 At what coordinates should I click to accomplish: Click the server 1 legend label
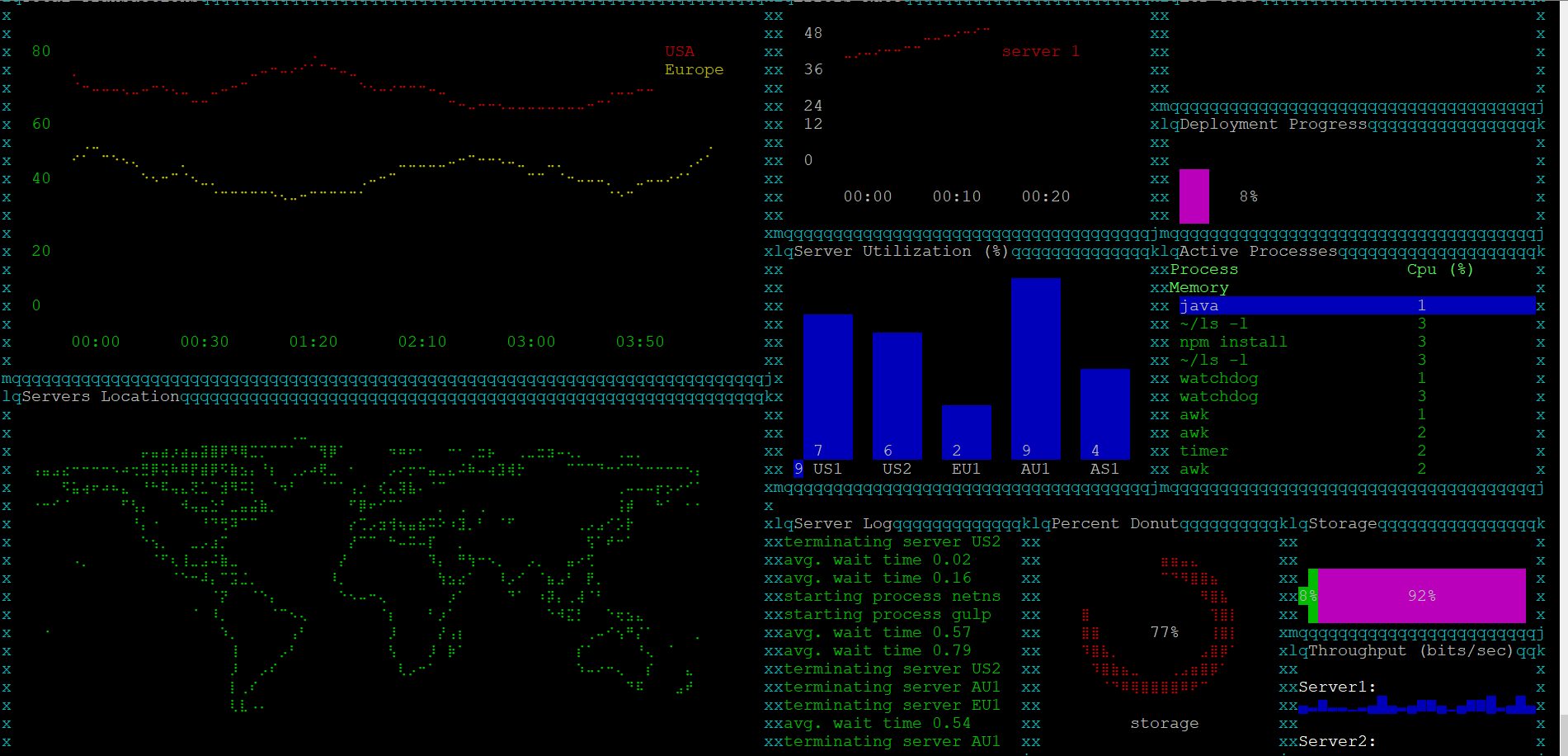(x=1040, y=51)
